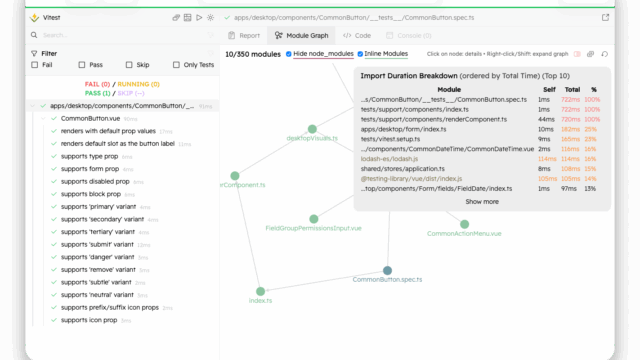Uncheck Hide node_modules option
The height and width of the screenshot is (360, 640).
[x=289, y=54]
